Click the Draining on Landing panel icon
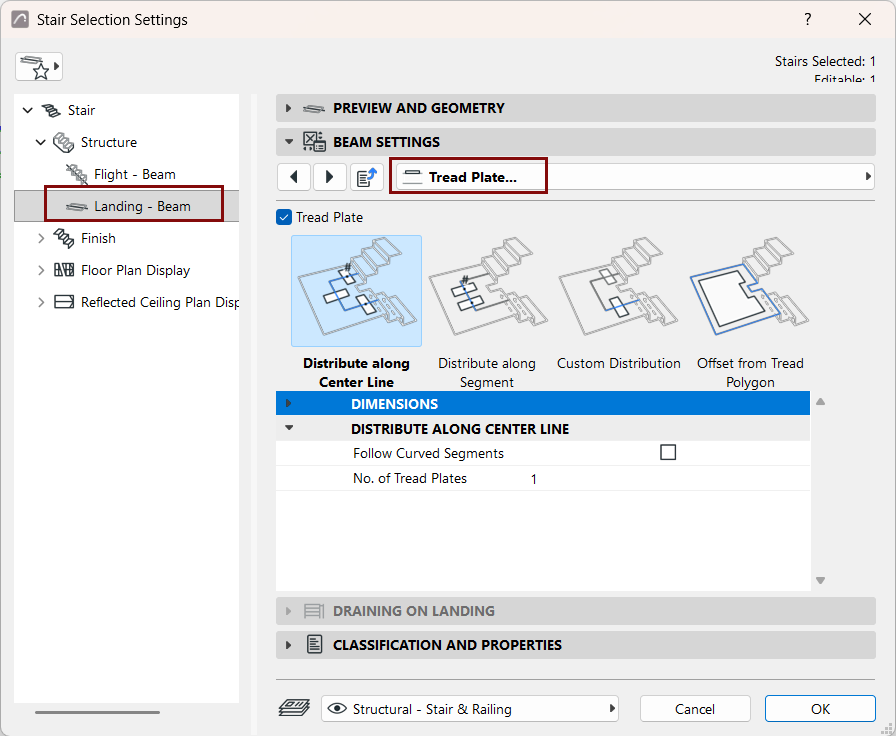 tap(314, 611)
